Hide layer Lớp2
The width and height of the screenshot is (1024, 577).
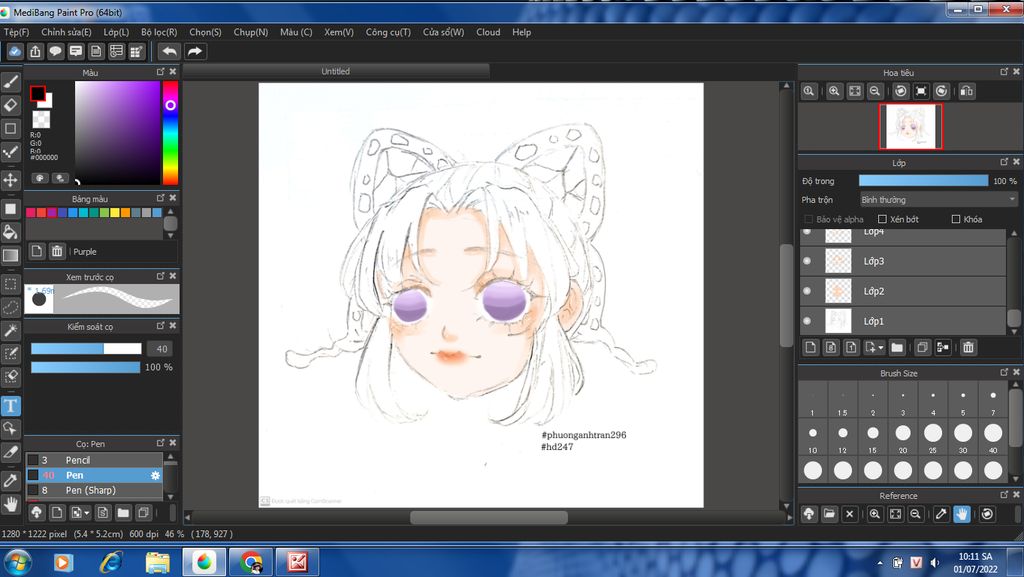point(807,291)
